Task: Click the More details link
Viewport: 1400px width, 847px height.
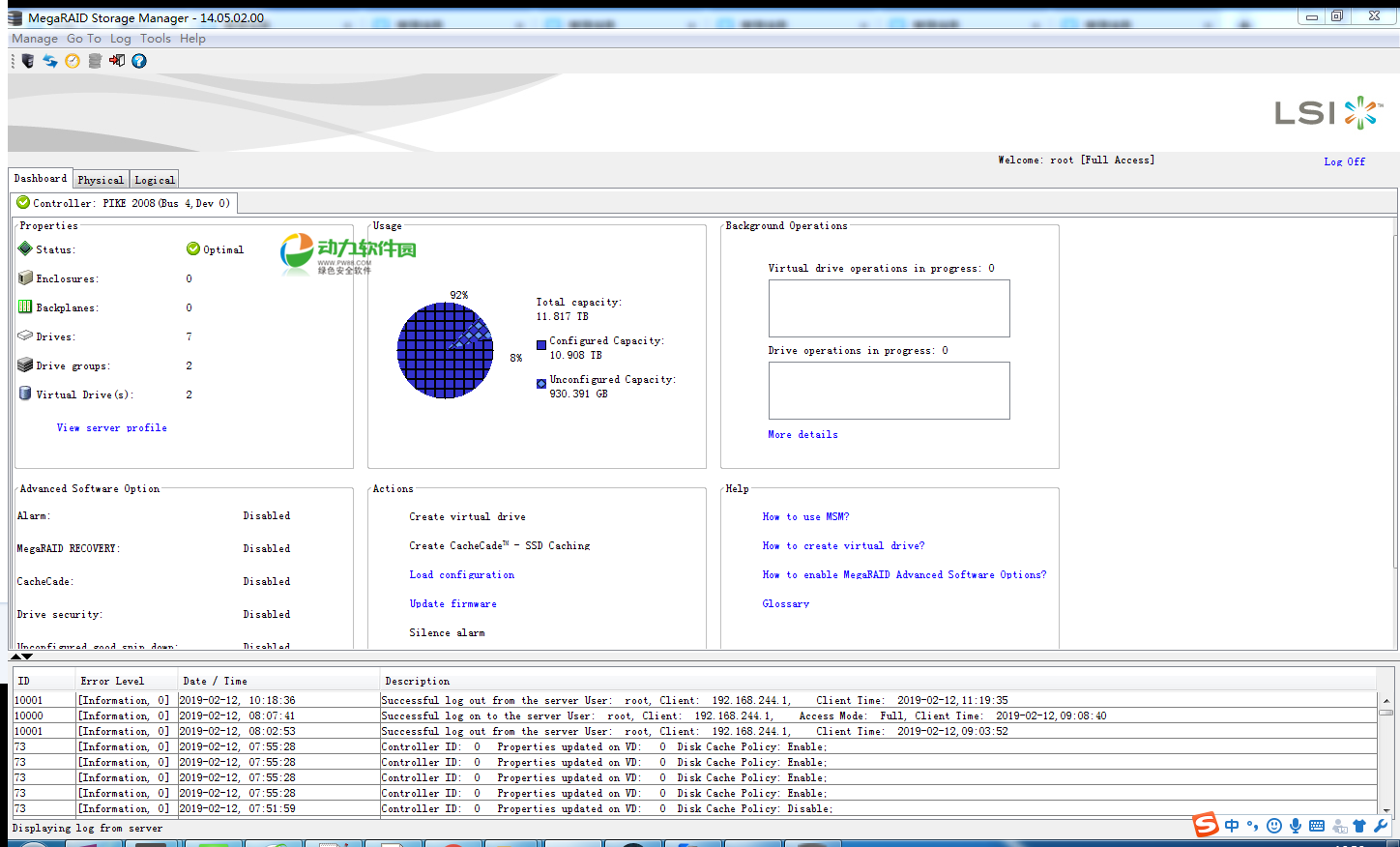Action: (x=803, y=434)
